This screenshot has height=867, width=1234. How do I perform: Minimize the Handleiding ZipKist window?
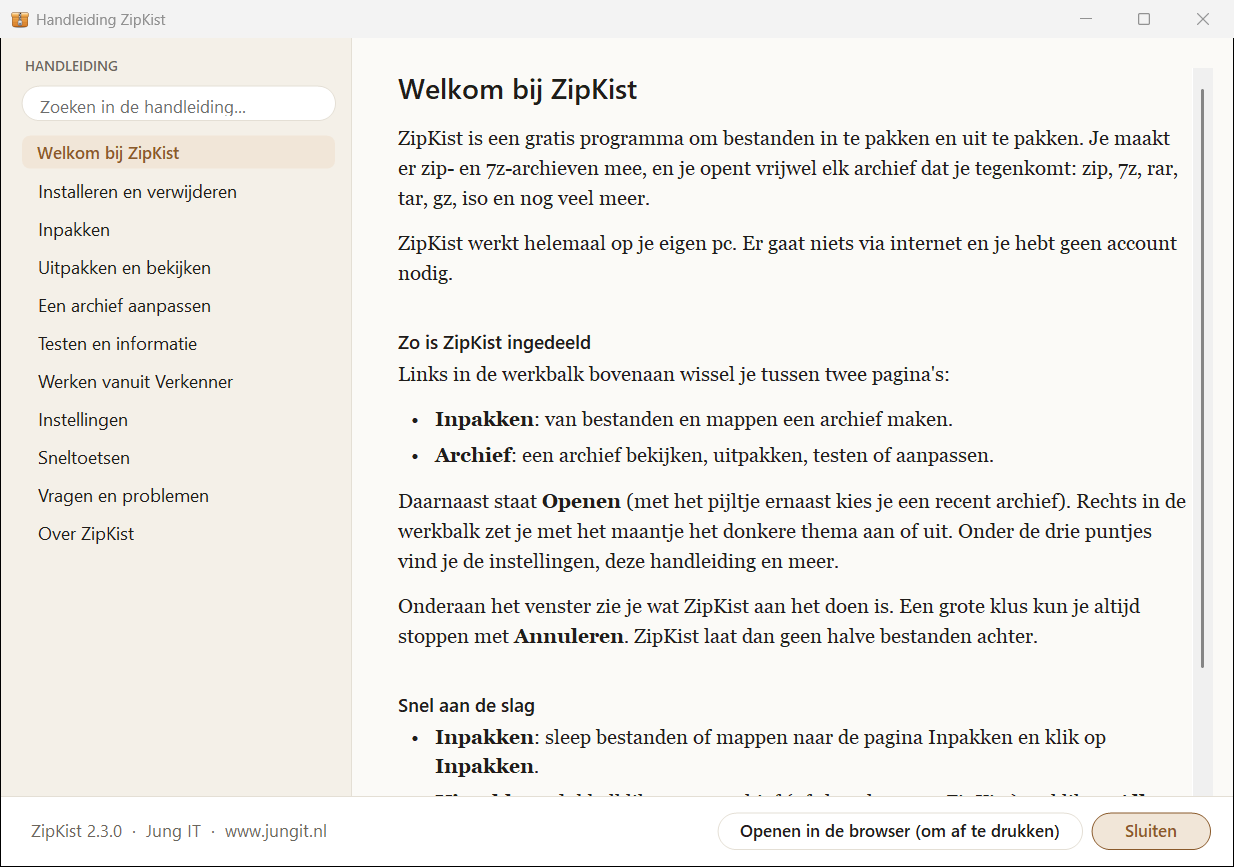(1085, 19)
